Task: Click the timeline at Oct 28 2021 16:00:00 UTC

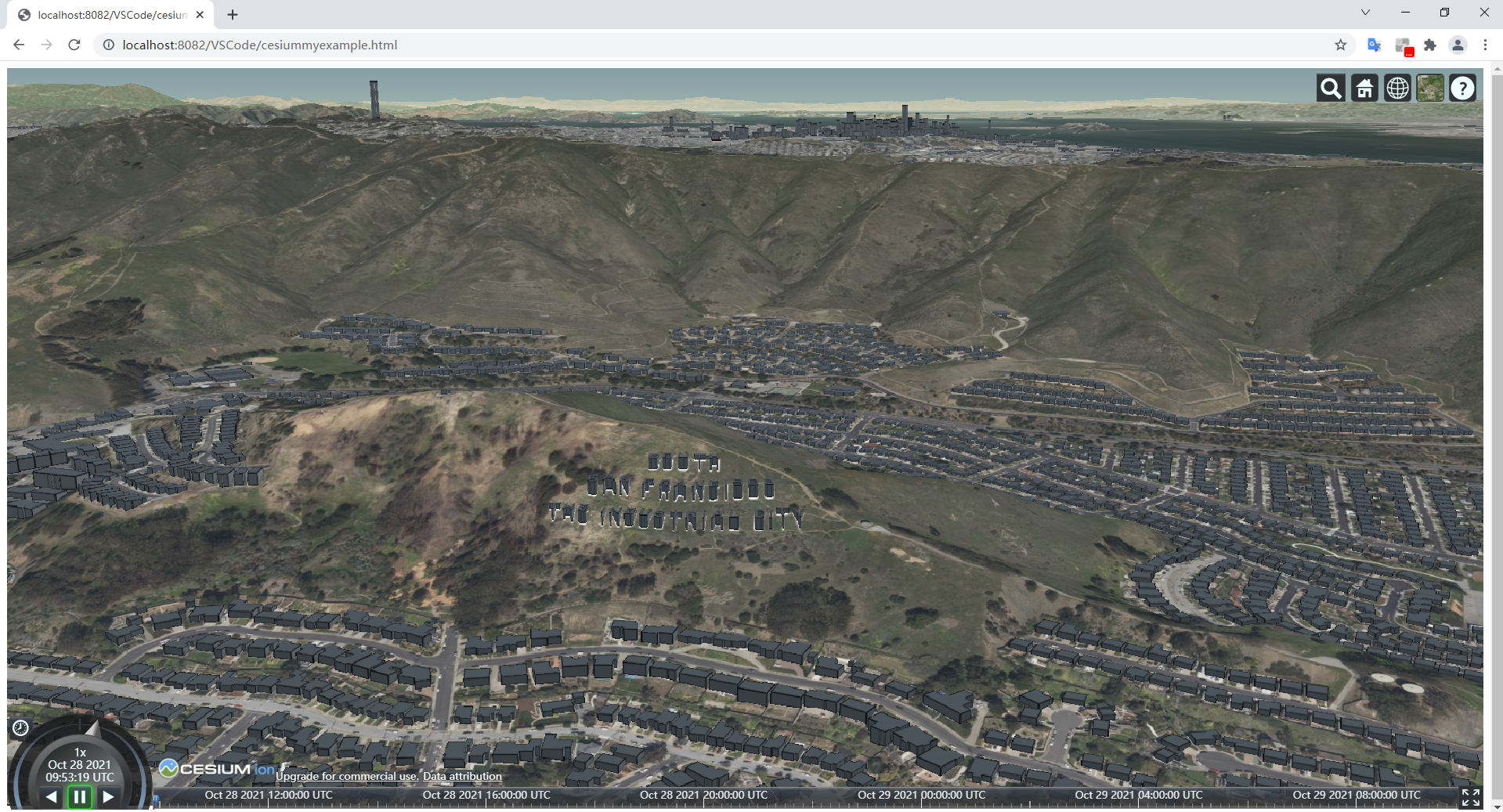Action: tap(486, 795)
